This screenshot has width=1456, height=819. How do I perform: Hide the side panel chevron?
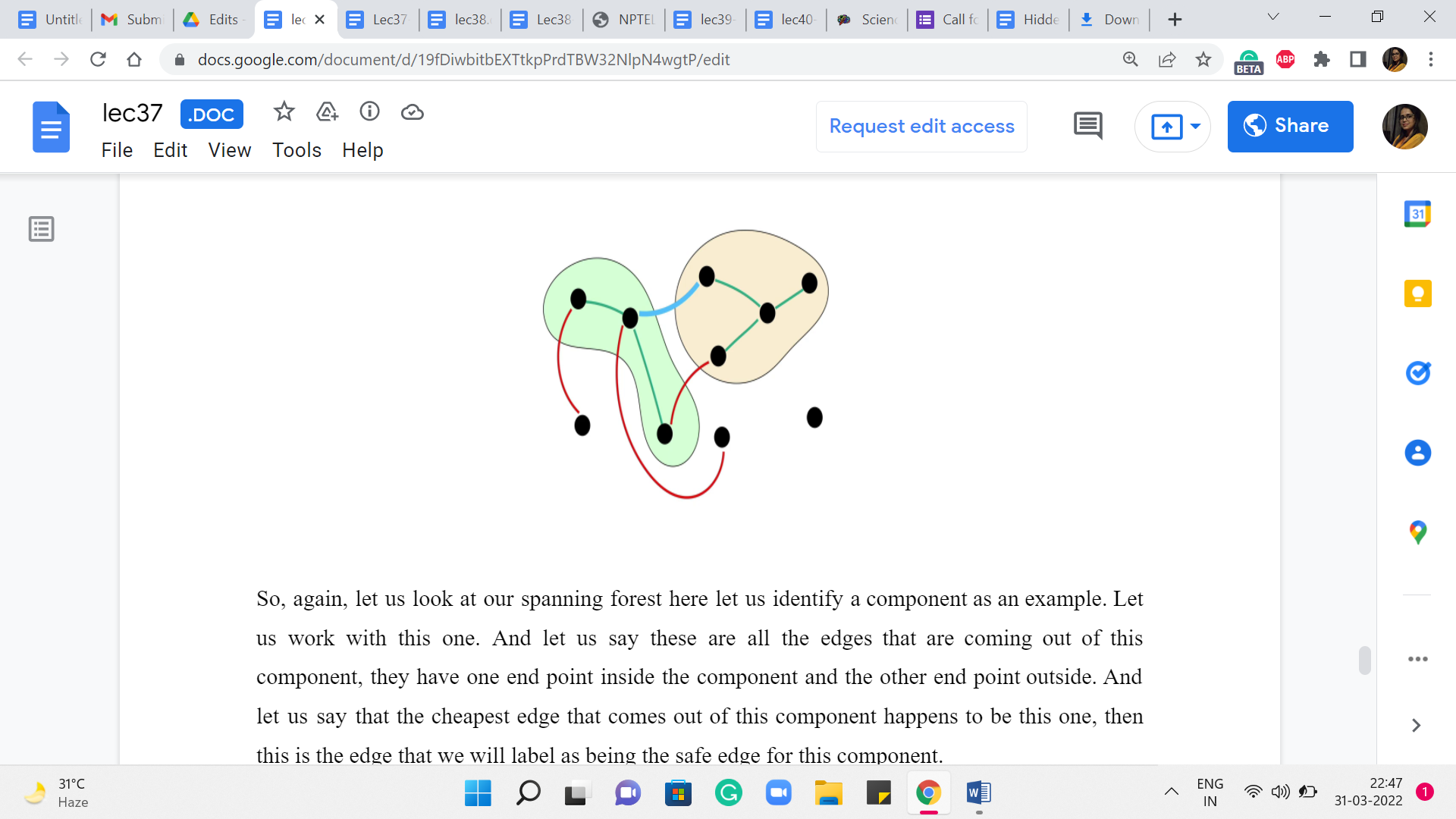tap(1416, 726)
